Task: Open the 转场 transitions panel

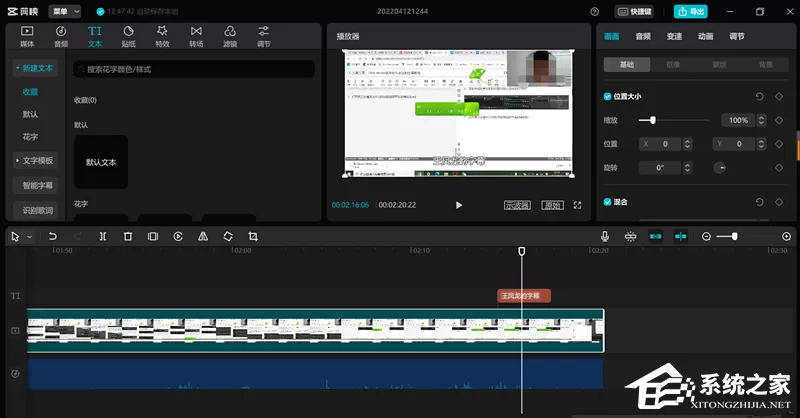Action: [x=196, y=36]
